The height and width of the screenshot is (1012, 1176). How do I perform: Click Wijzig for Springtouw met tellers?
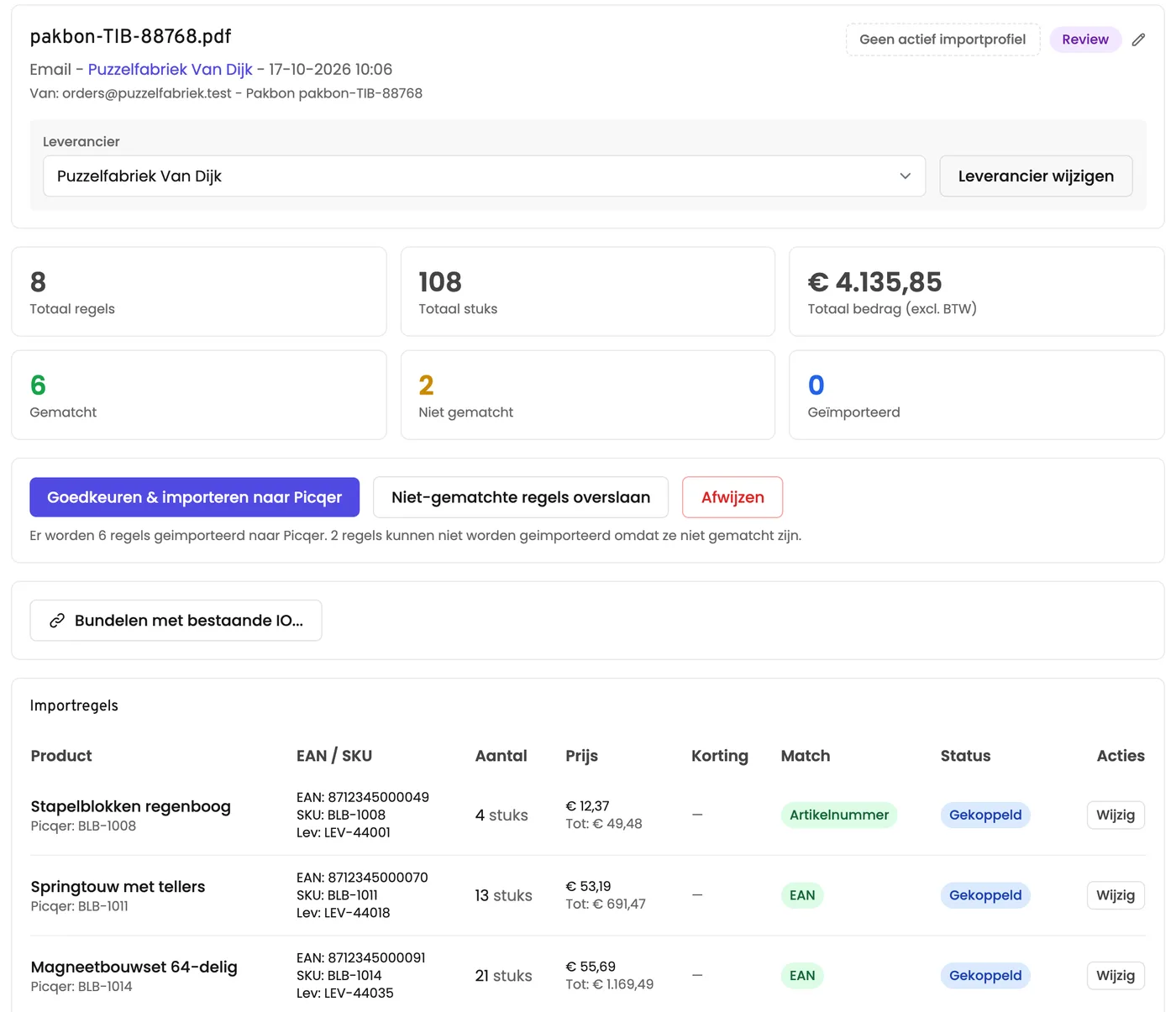coord(1116,895)
